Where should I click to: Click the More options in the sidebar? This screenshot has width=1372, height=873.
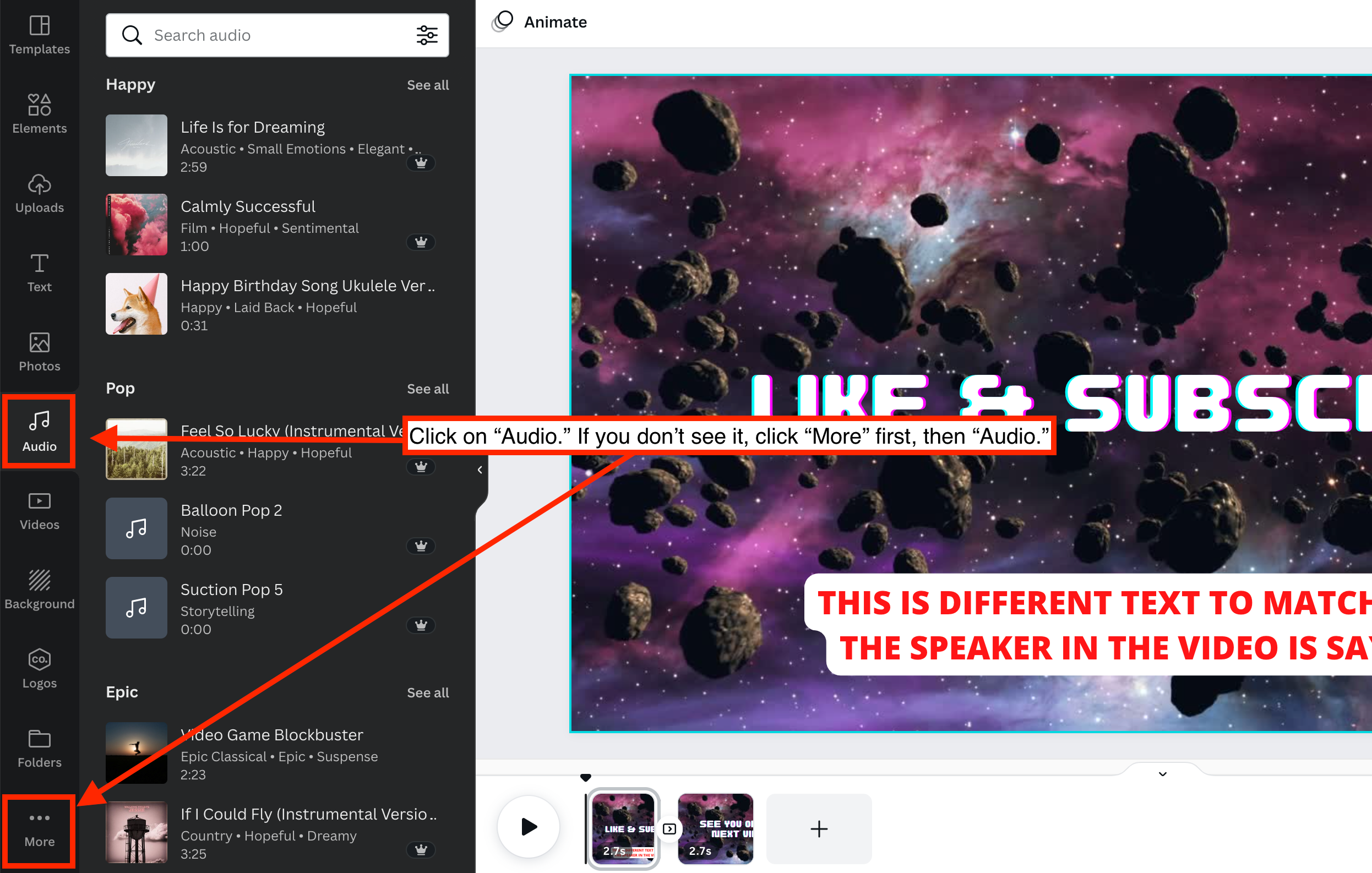tap(39, 828)
